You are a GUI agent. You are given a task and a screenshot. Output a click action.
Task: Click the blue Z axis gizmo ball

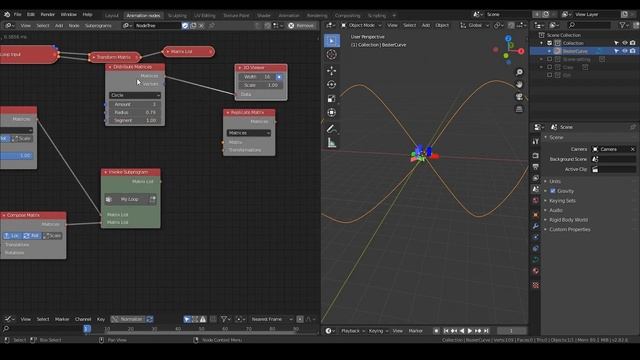click(508, 38)
